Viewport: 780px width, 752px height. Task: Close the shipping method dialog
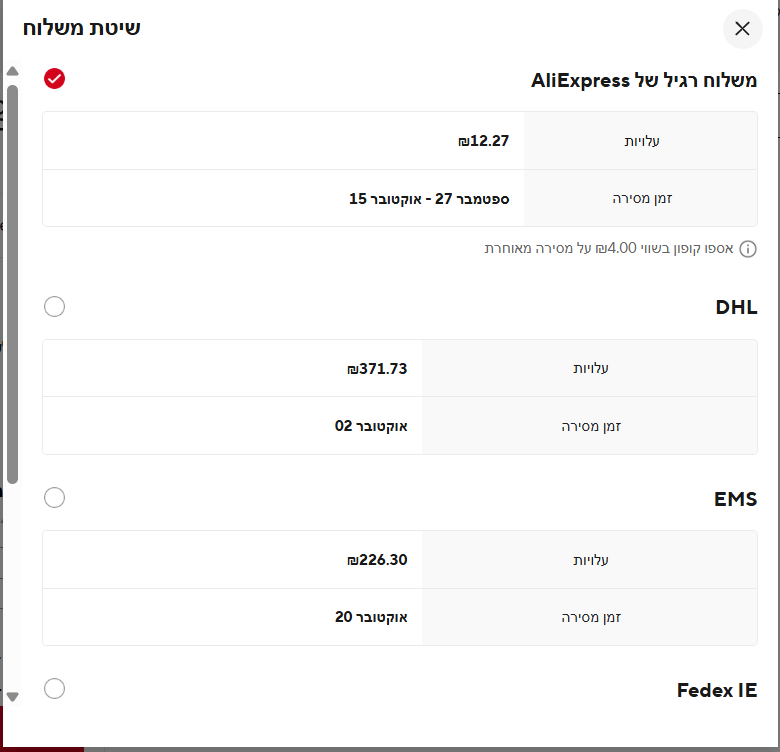[742, 29]
